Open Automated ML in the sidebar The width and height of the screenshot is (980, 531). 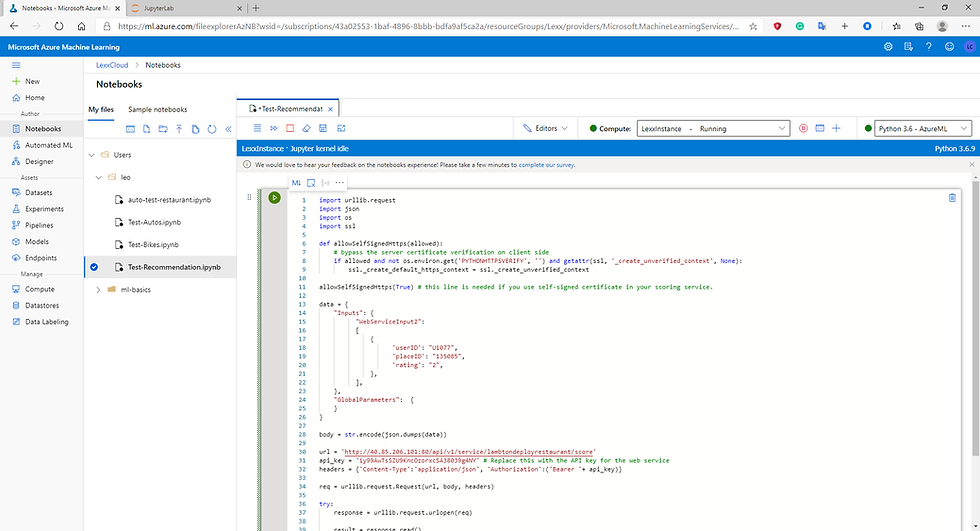(x=49, y=145)
